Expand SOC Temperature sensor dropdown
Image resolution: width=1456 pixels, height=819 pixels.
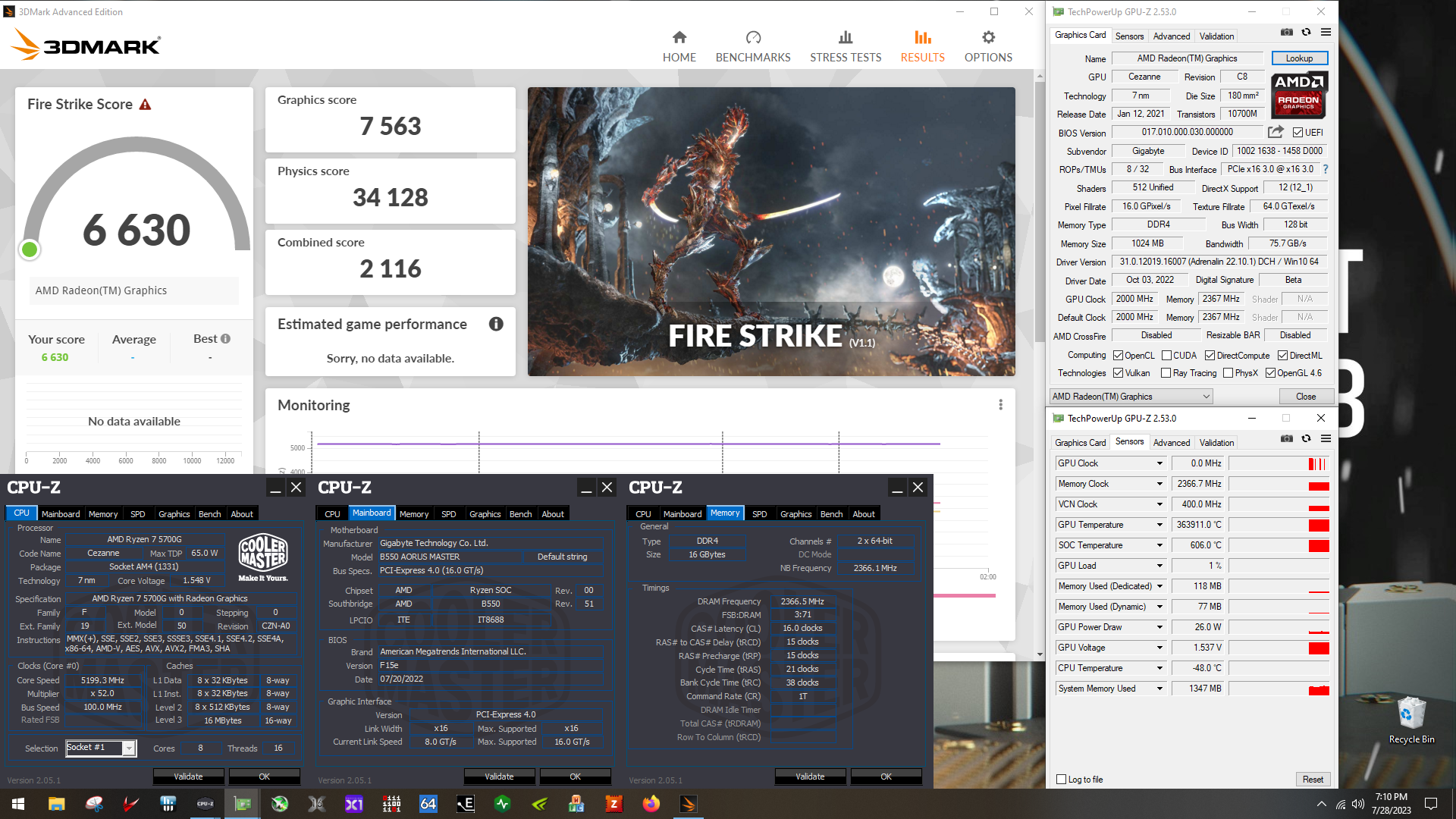click(1159, 545)
